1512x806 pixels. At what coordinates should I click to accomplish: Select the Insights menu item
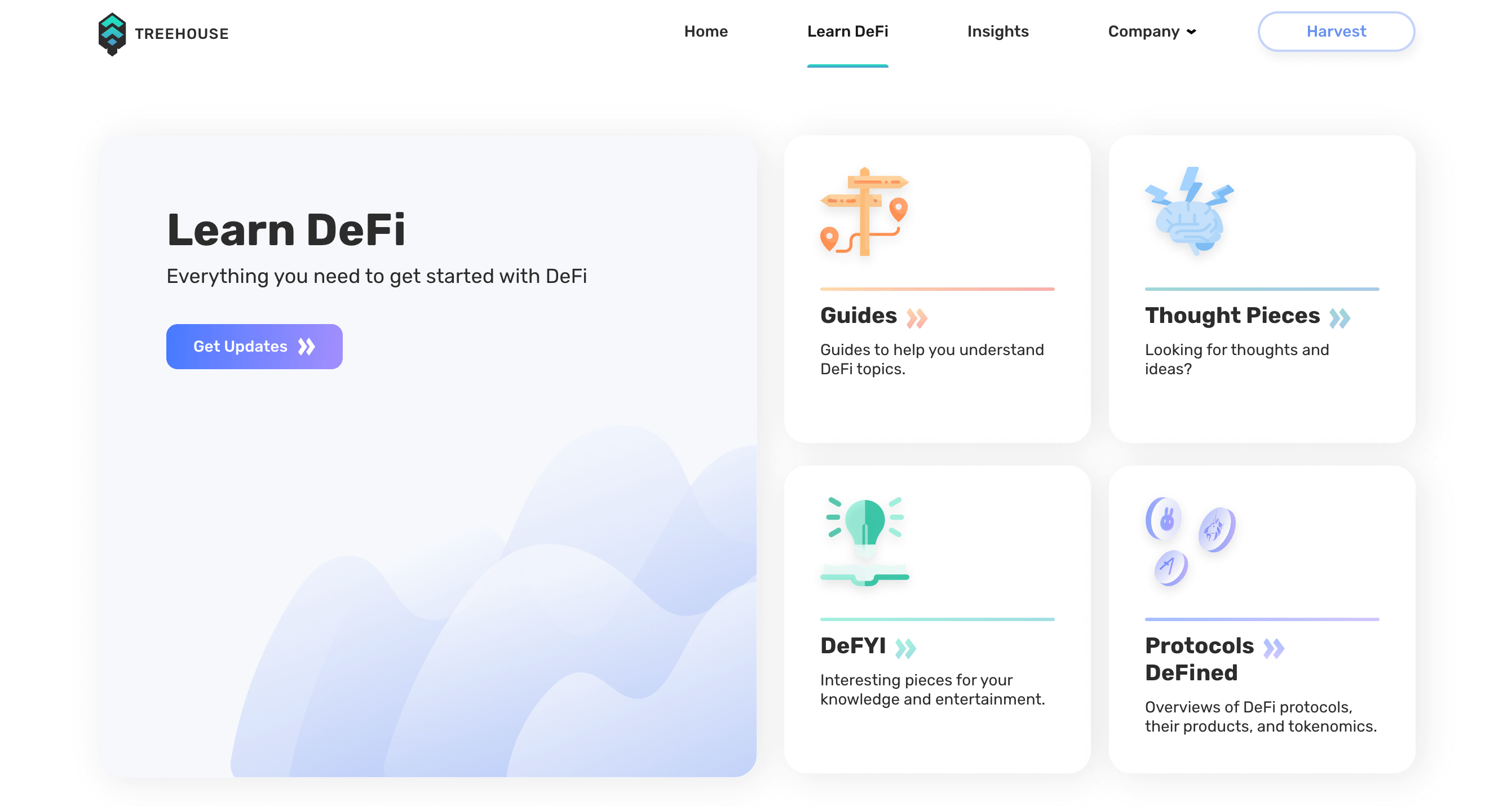(x=998, y=31)
